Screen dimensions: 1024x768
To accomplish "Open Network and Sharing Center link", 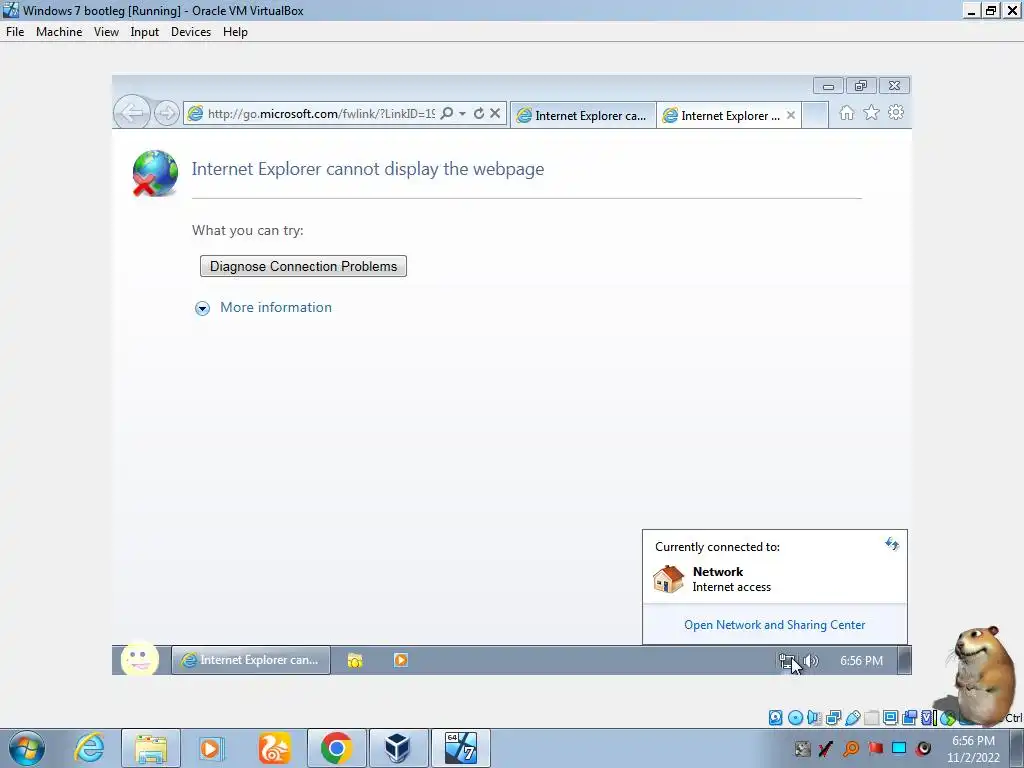I will (x=775, y=625).
